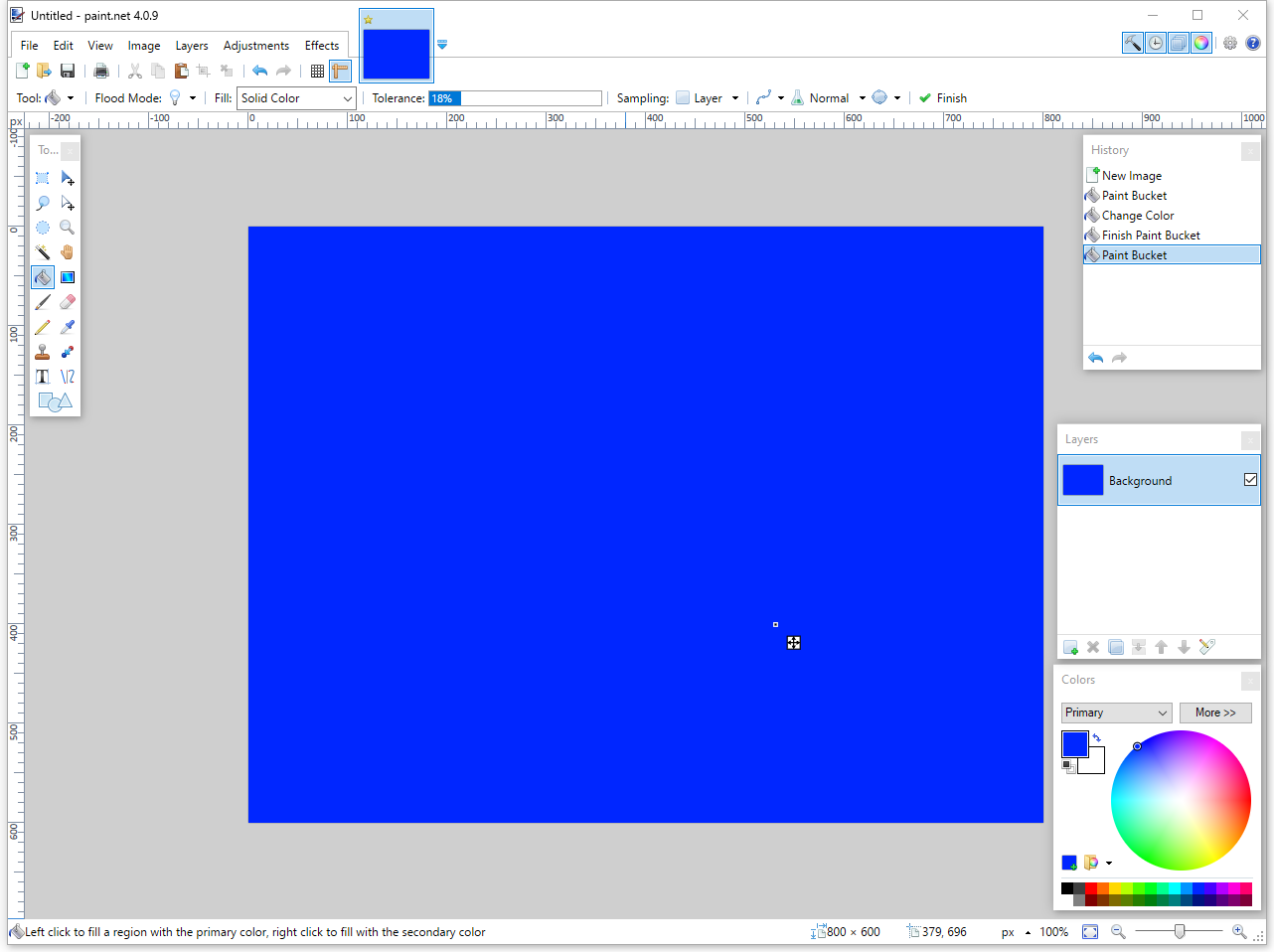Click Finish to commit the fill
This screenshot has width=1274, height=952.
[x=942, y=98]
